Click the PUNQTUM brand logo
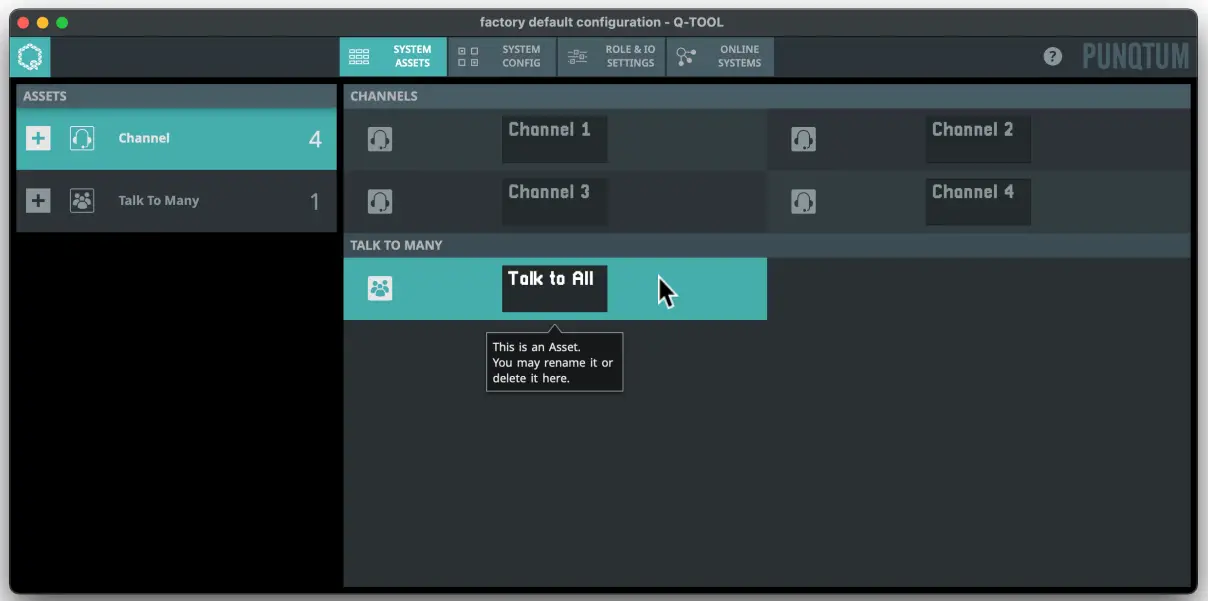This screenshot has height=601, width=1208. (x=1136, y=57)
